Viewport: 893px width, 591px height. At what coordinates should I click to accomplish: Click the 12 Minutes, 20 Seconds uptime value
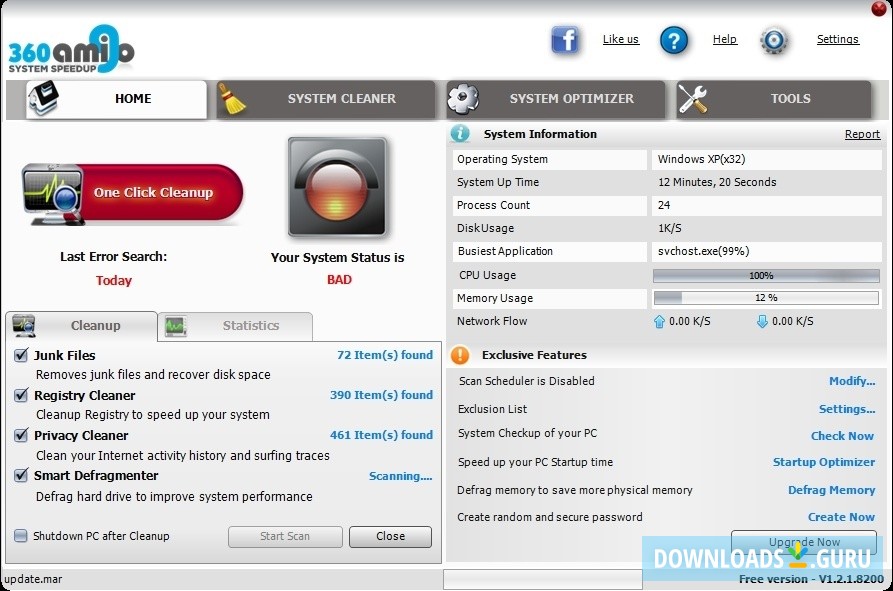(x=717, y=182)
